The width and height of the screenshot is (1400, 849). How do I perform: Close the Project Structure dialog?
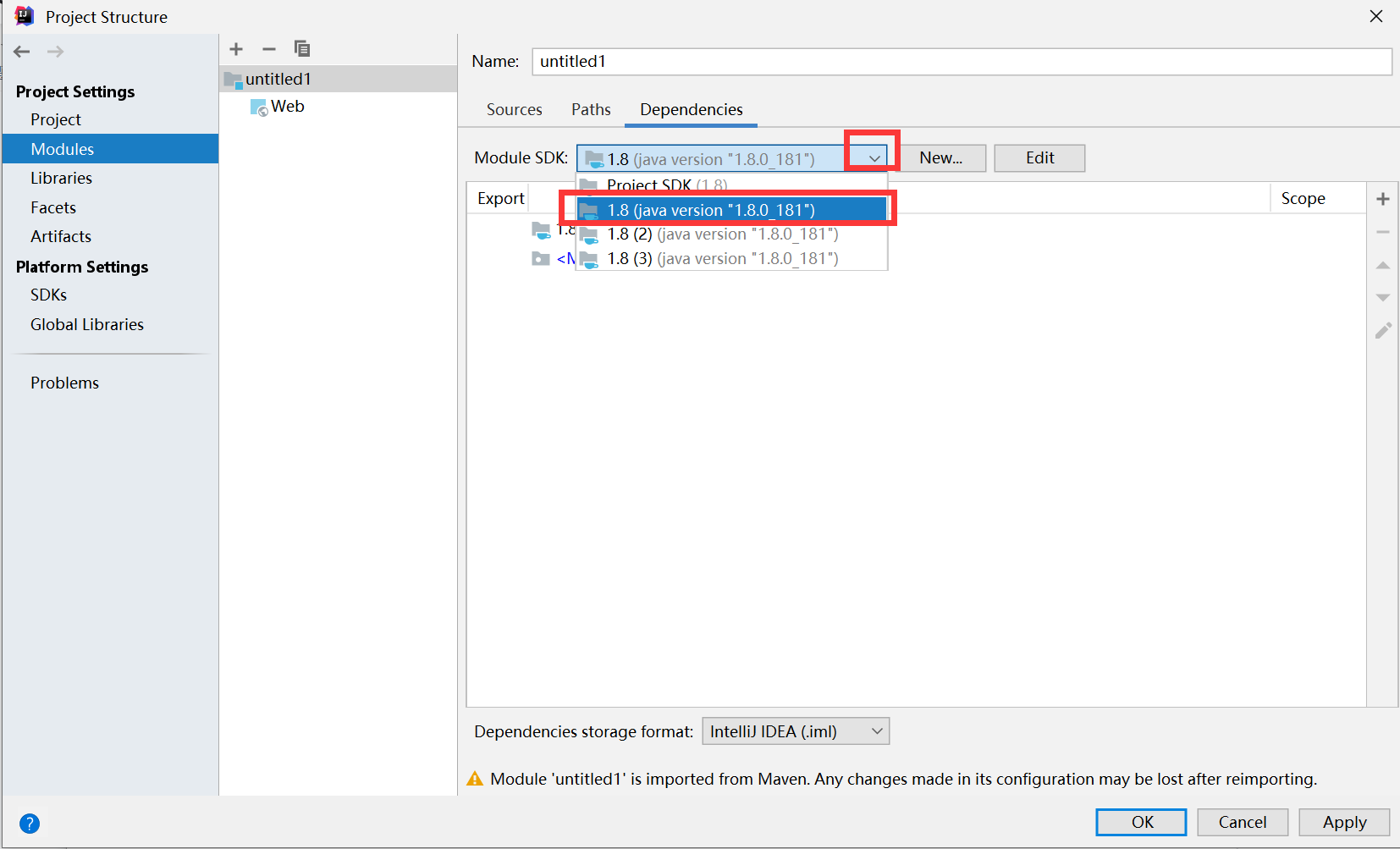[x=1376, y=16]
